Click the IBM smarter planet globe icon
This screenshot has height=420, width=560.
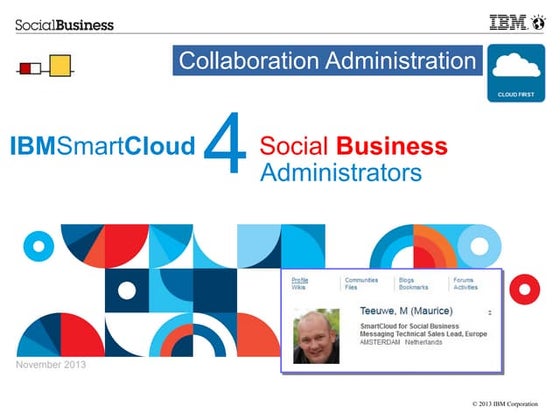coord(538,22)
